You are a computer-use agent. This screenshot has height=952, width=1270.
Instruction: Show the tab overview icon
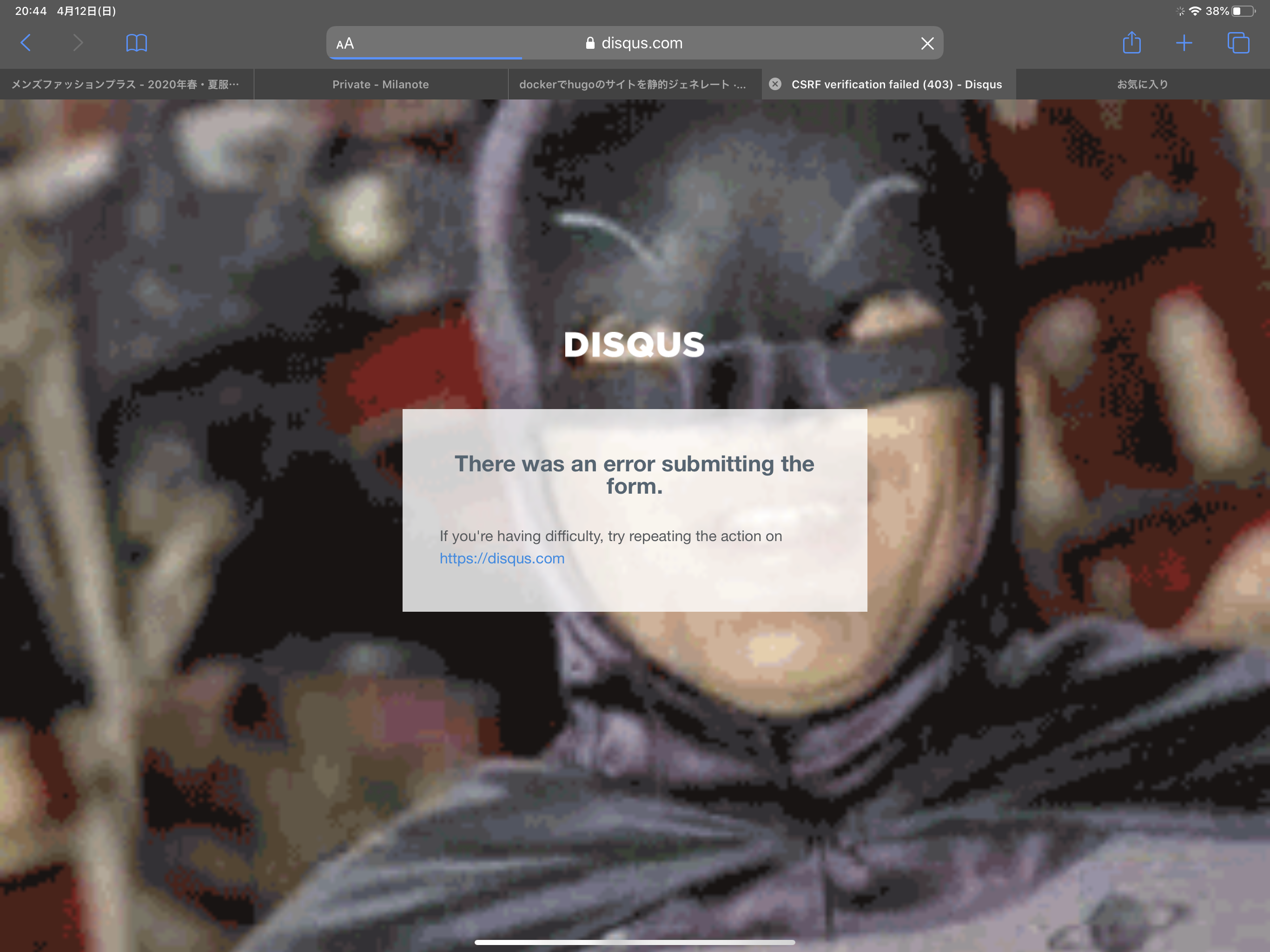1238,43
